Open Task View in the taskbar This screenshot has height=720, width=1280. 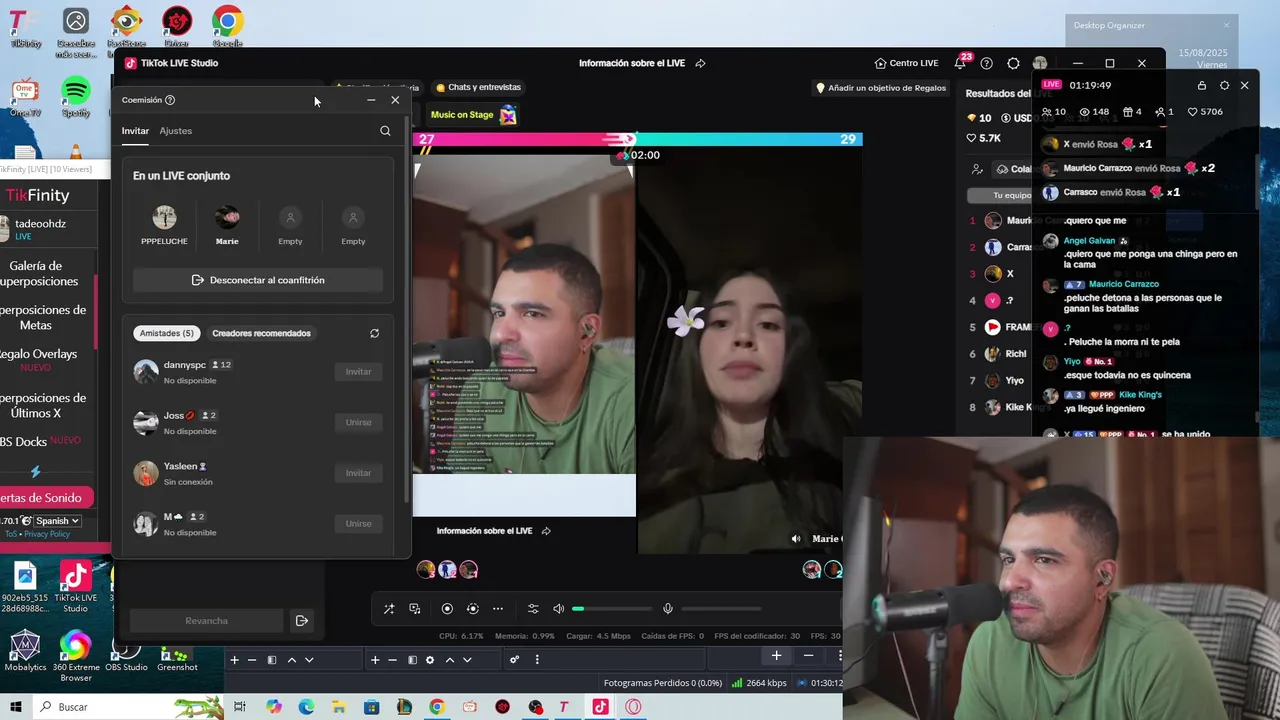[x=240, y=707]
